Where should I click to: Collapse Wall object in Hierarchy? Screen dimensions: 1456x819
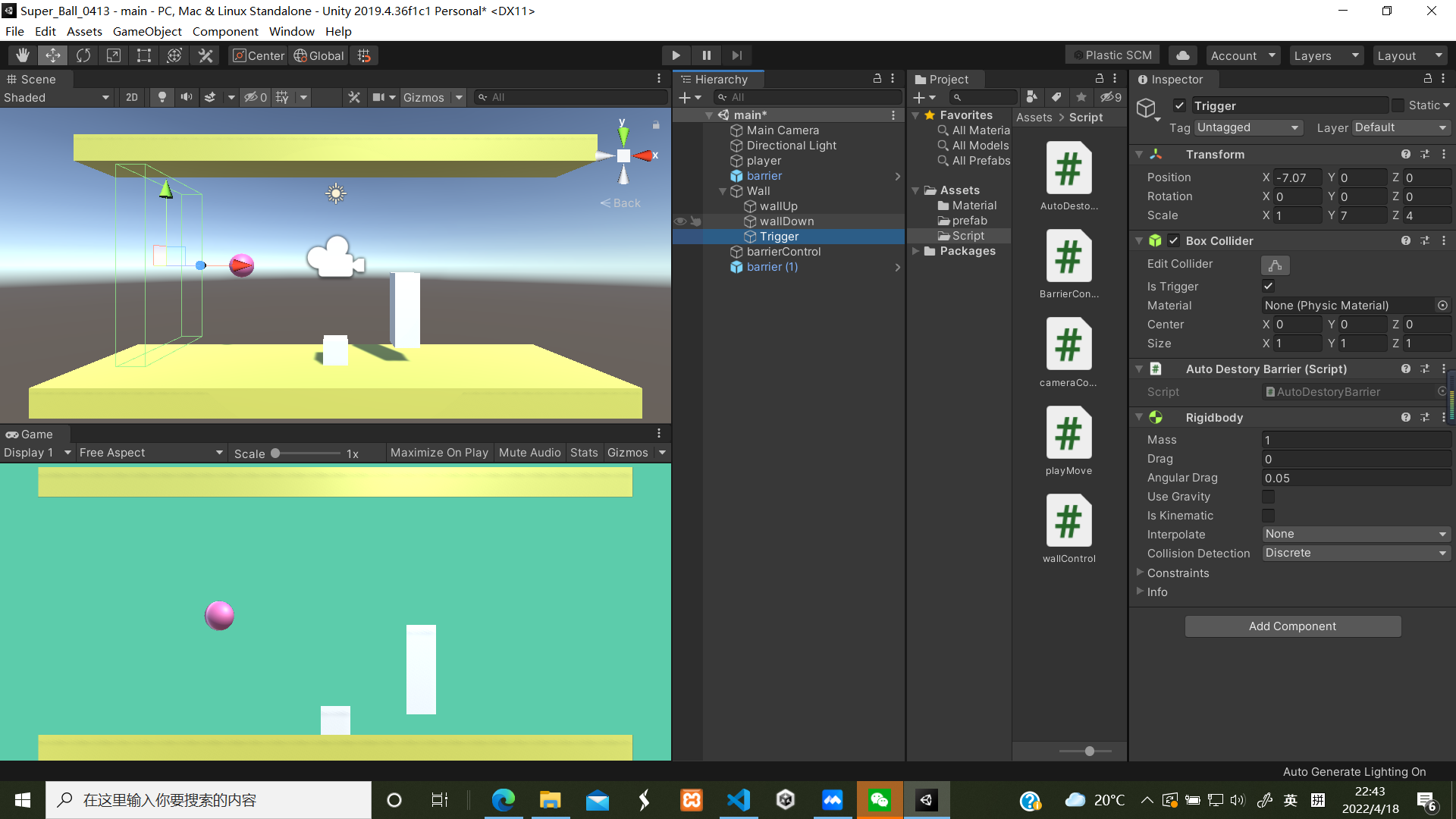pyautogui.click(x=723, y=191)
